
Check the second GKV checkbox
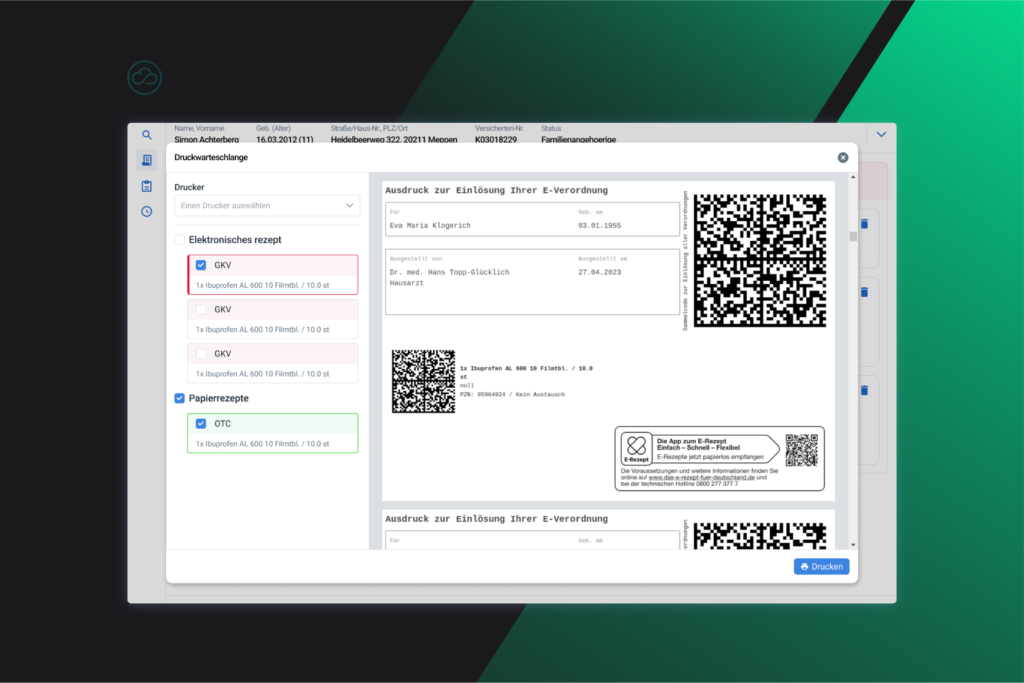click(201, 310)
